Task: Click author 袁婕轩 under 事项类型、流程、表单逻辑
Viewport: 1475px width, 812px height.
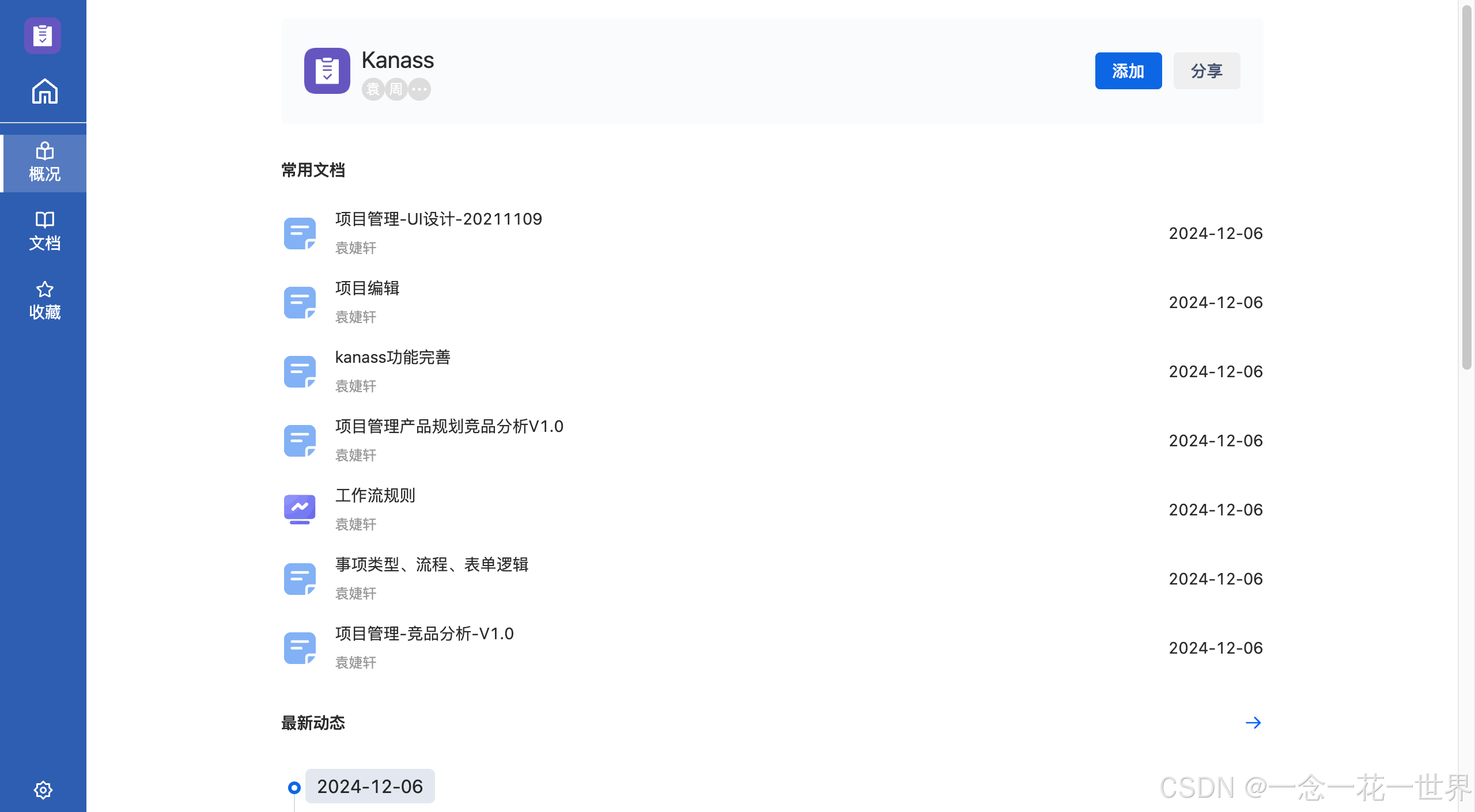Action: tap(355, 593)
